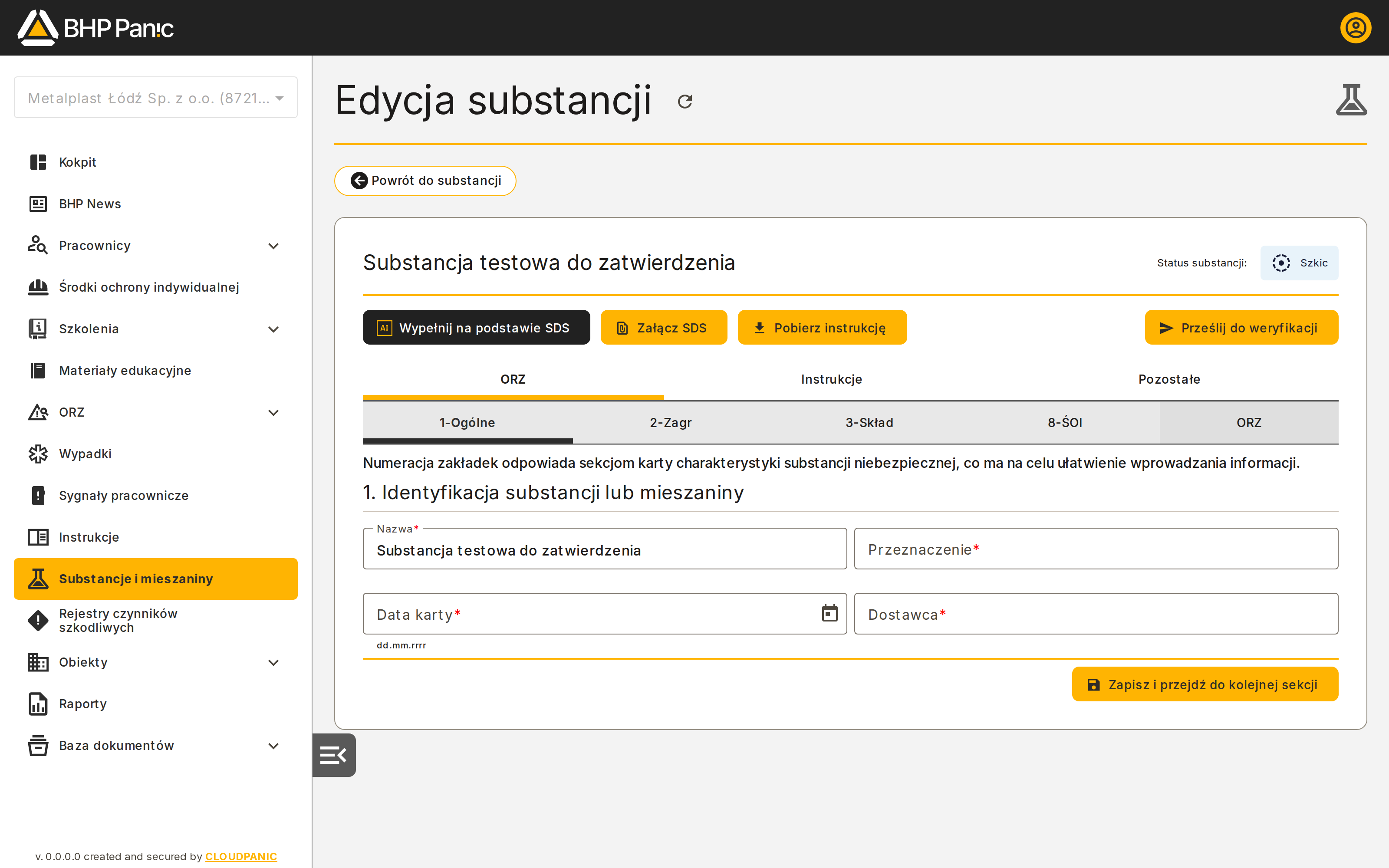
Task: Select the 2-Zagr sub-tab
Action: pos(670,423)
